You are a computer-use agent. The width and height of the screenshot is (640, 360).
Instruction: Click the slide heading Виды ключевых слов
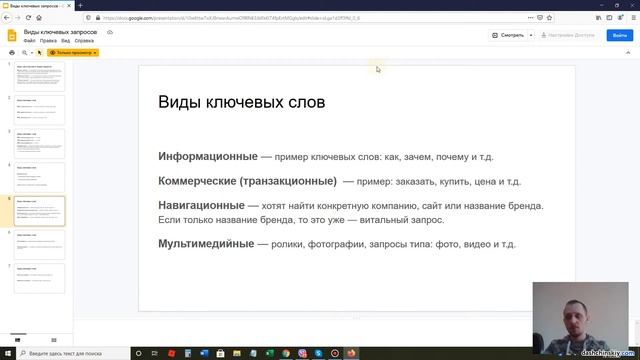pos(242,102)
